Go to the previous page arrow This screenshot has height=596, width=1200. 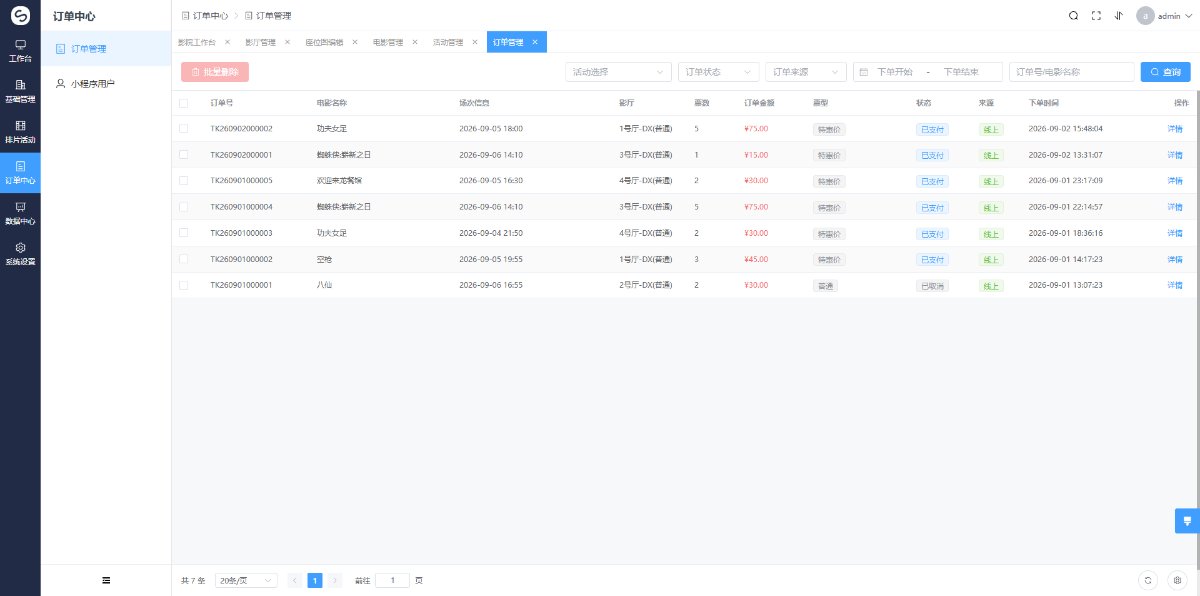coord(295,580)
